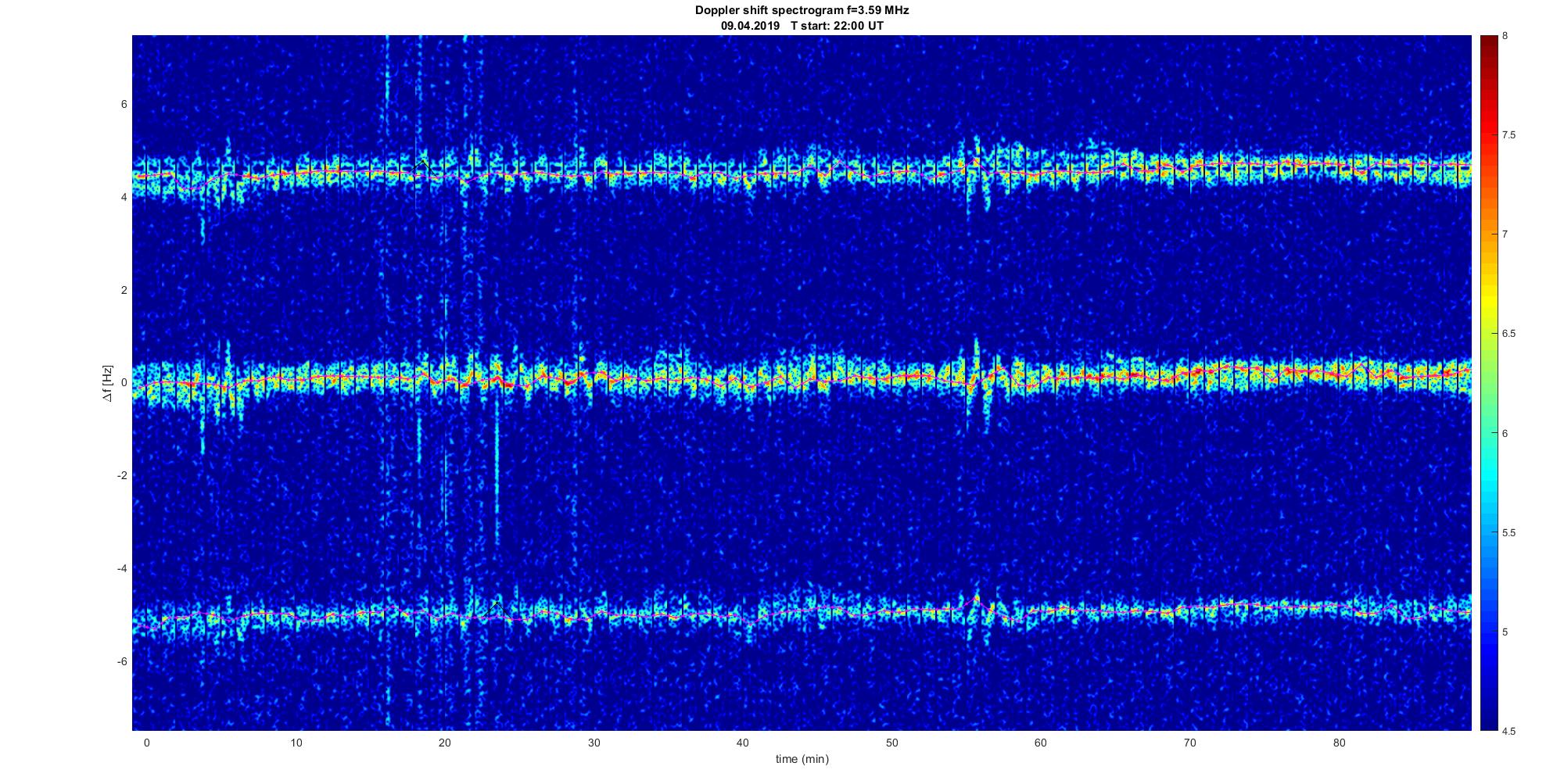Click the upper signal trace near 4.5 Hz

802,174
